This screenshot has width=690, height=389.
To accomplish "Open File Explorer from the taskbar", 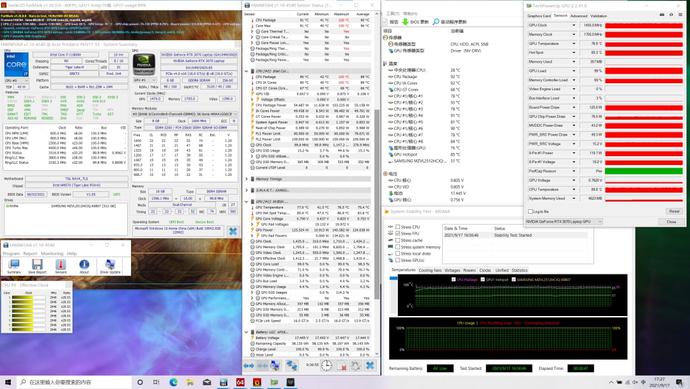I will pos(190,382).
